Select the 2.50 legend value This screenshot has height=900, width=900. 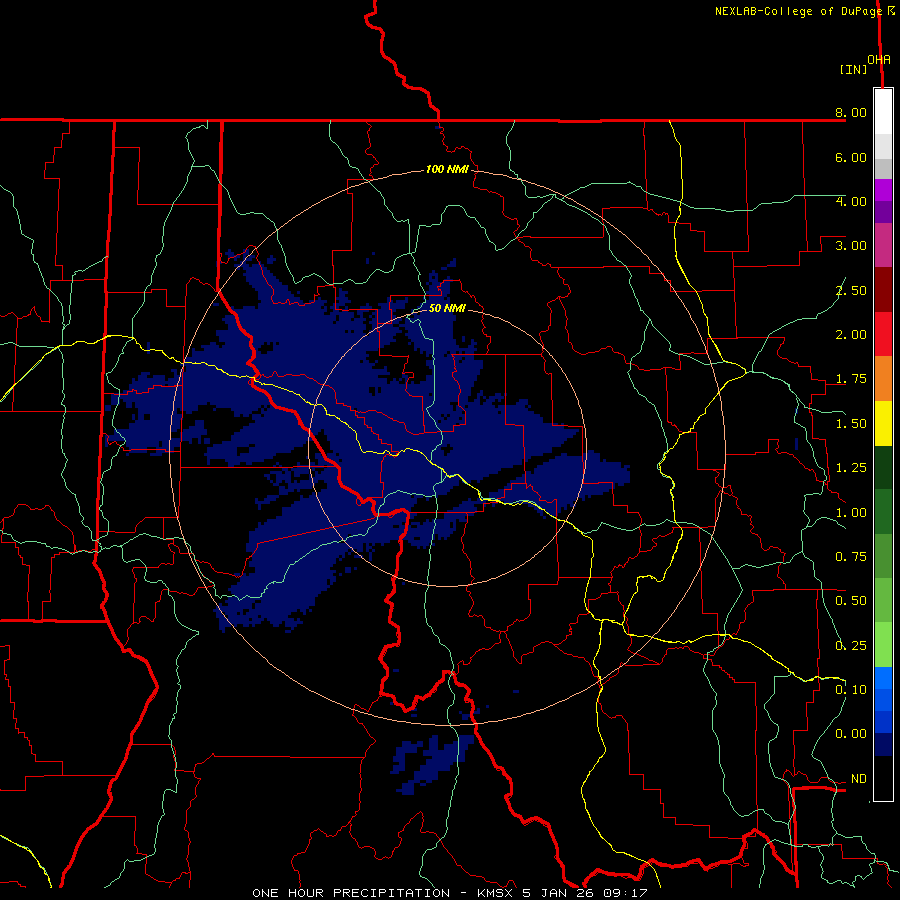851,290
